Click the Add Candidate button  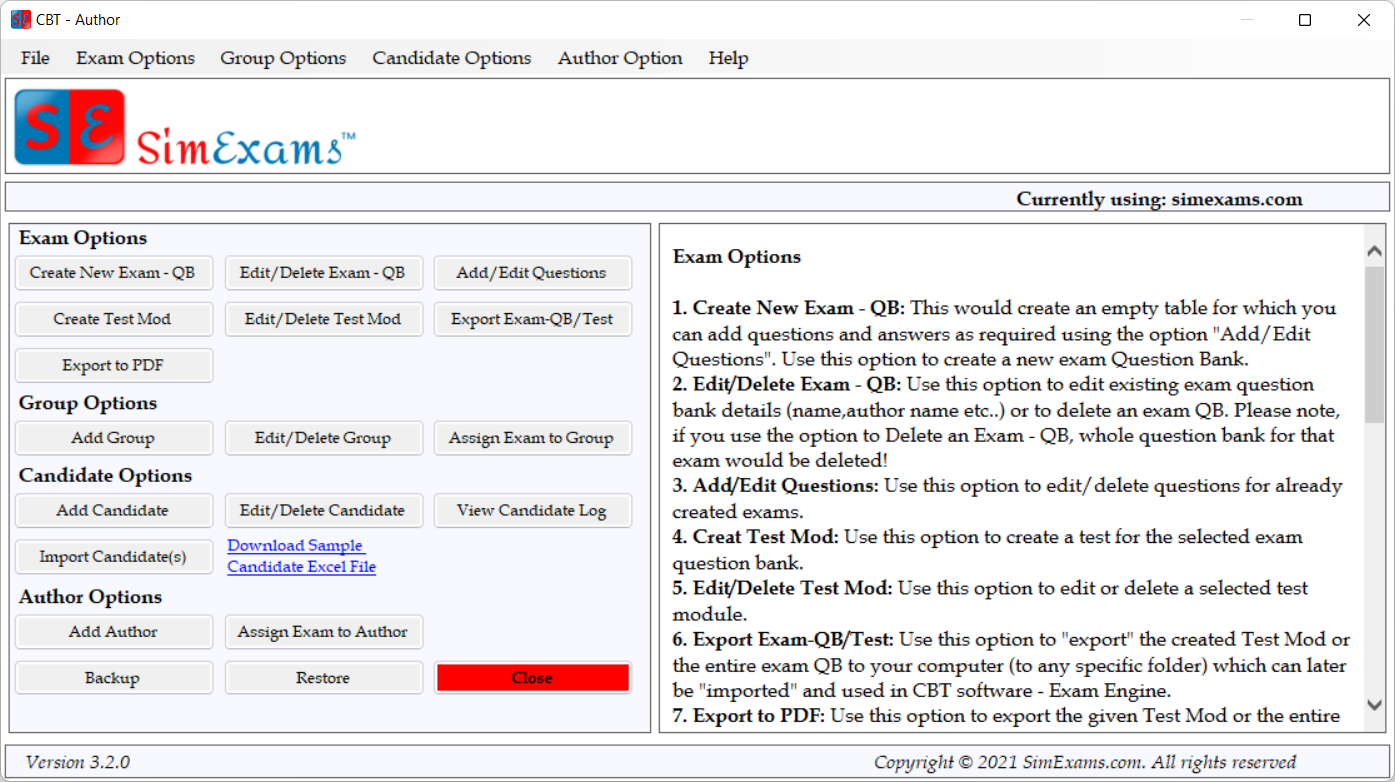tap(113, 510)
